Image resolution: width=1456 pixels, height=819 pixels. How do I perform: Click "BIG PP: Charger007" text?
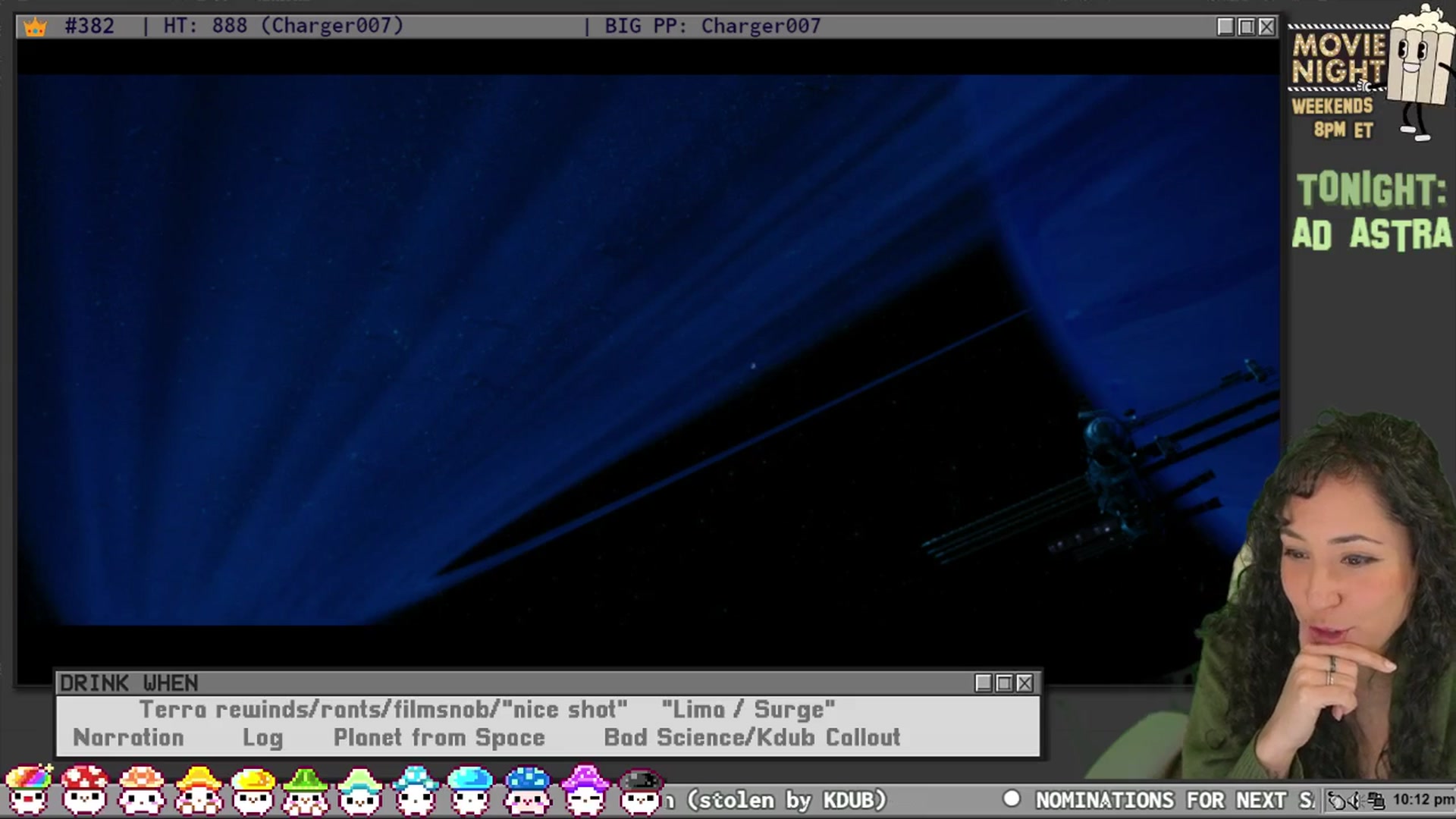tap(712, 26)
